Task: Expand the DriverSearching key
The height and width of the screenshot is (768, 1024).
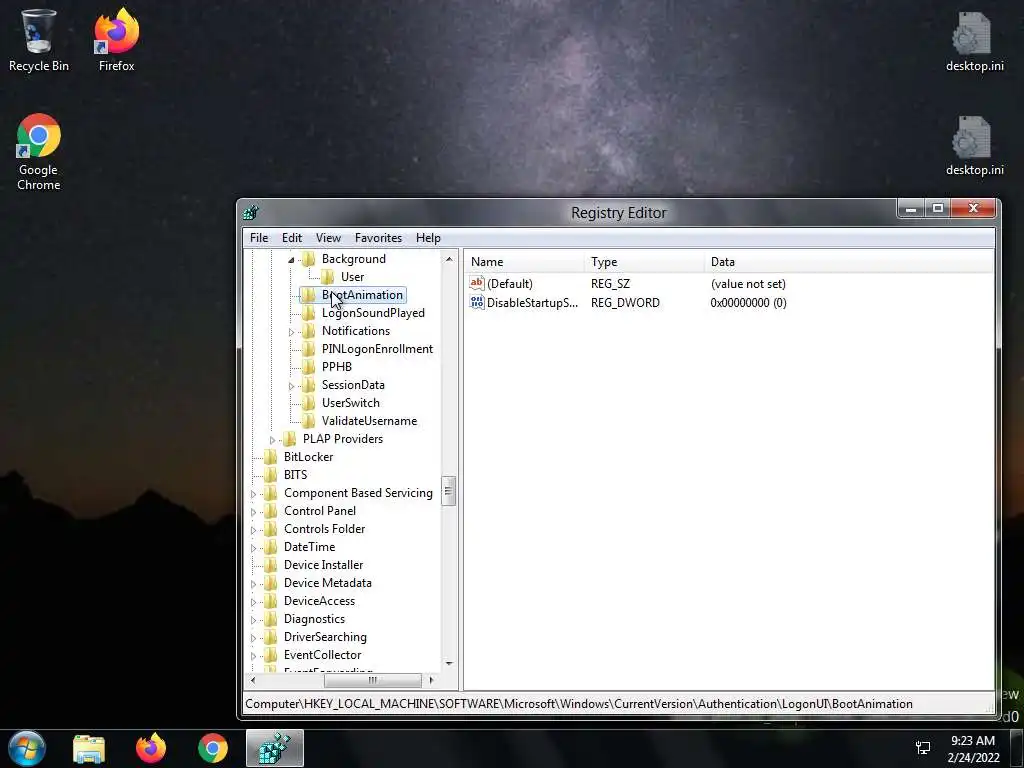Action: pos(253,637)
